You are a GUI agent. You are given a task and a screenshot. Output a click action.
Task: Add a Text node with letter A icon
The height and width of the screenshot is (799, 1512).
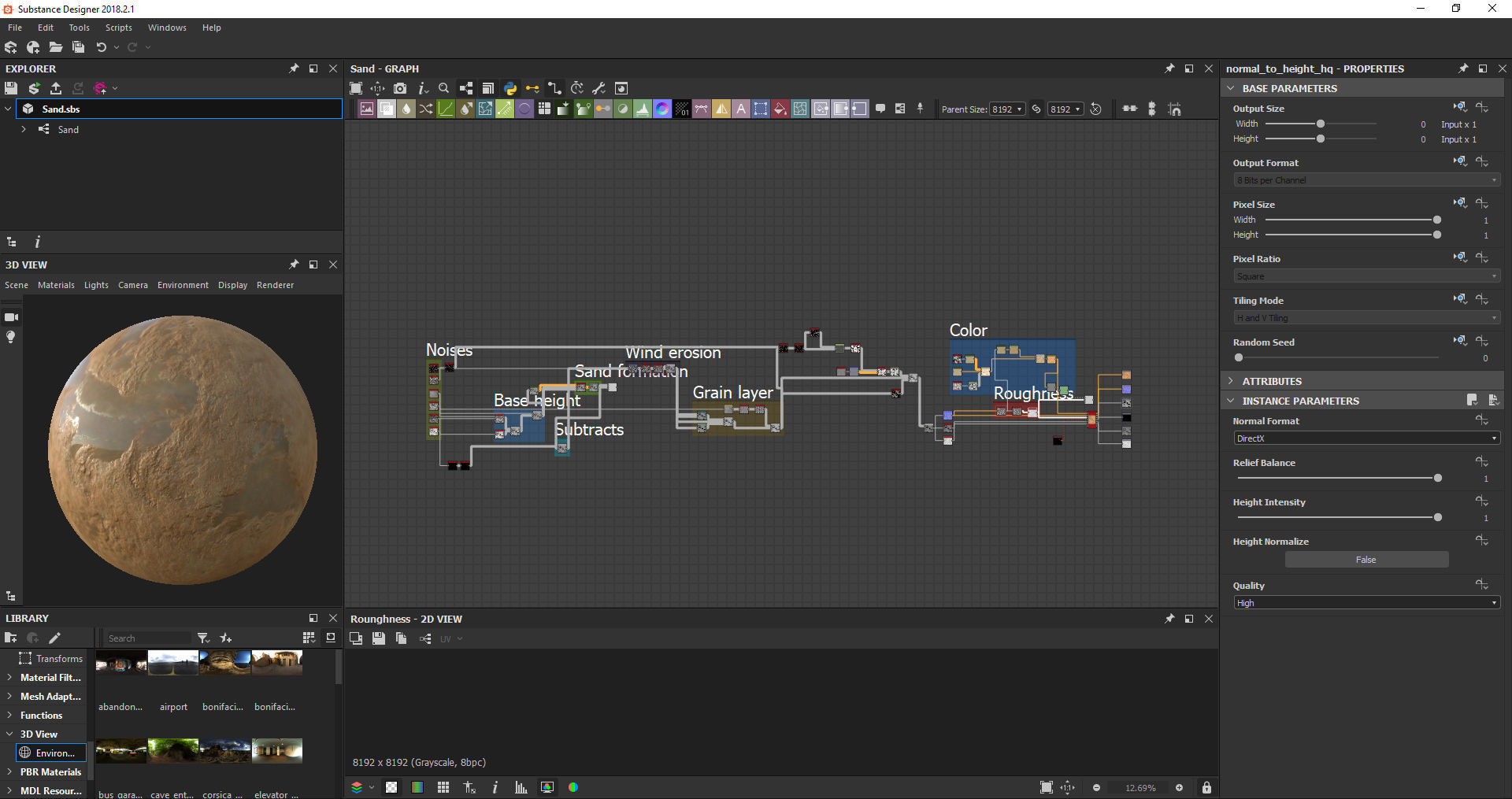(741, 109)
